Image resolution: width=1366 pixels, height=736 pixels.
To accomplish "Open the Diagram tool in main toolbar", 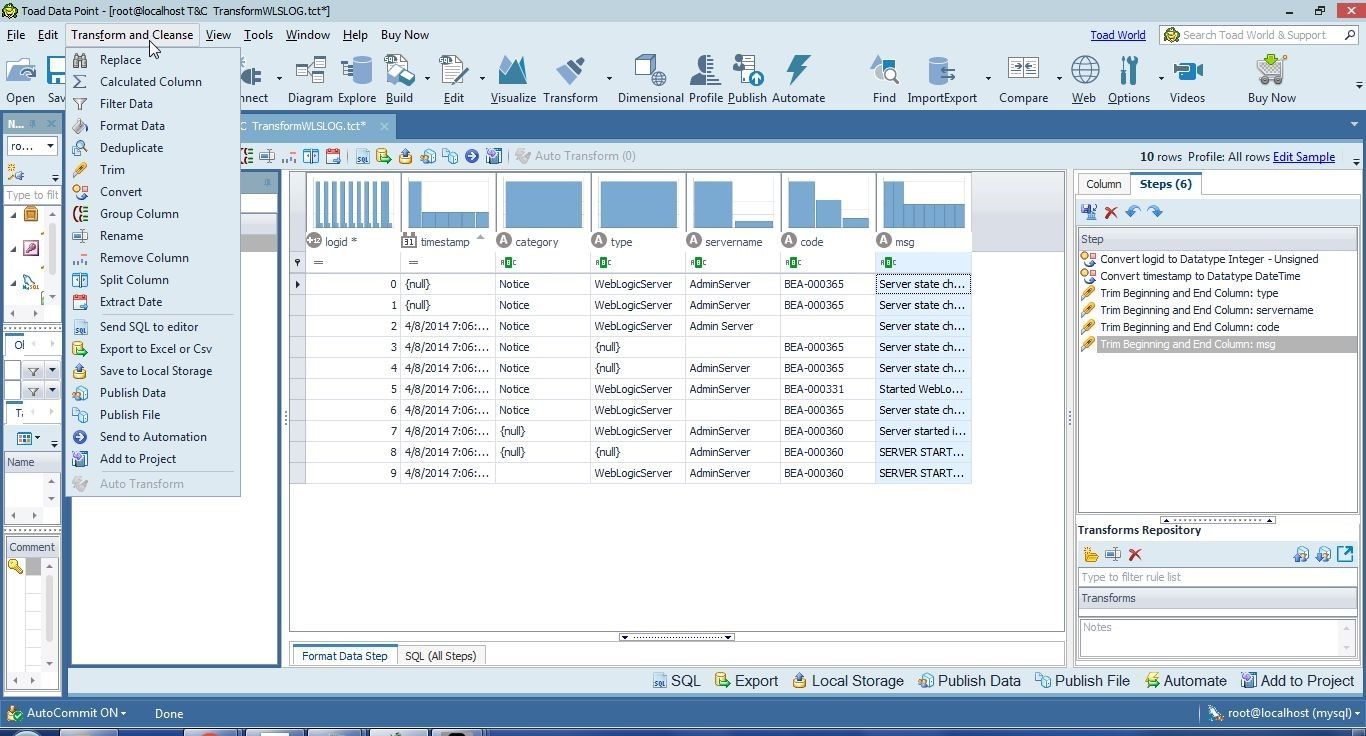I will tap(310, 79).
